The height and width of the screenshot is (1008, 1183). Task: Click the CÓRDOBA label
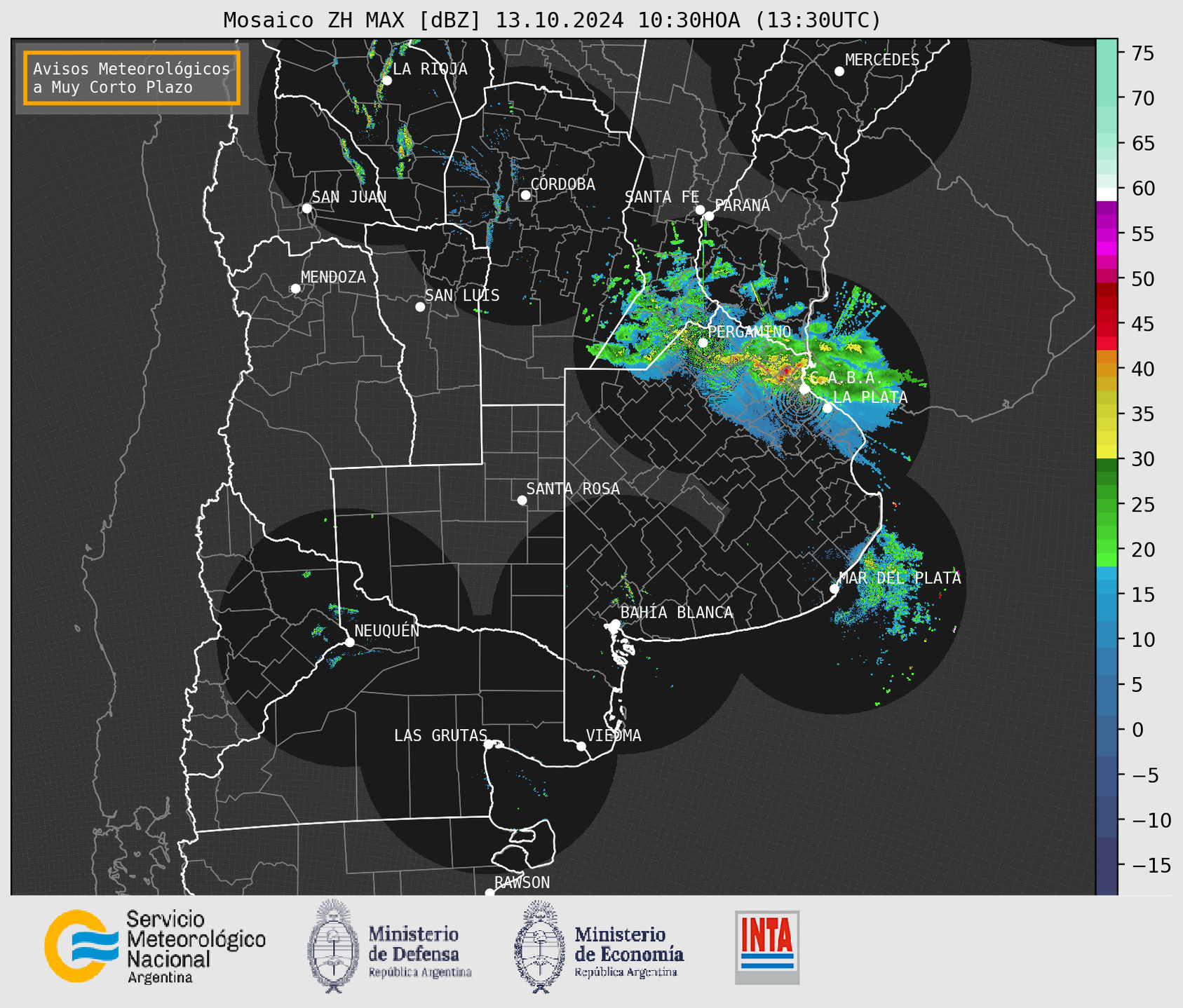click(563, 184)
